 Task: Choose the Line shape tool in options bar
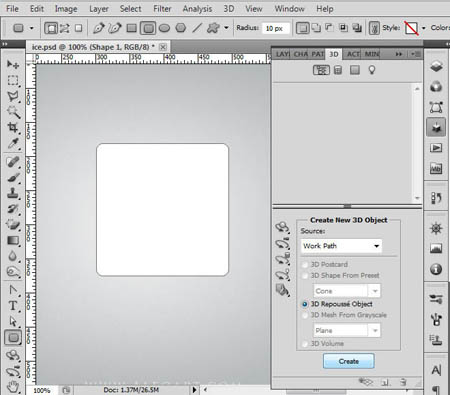pyautogui.click(x=197, y=28)
